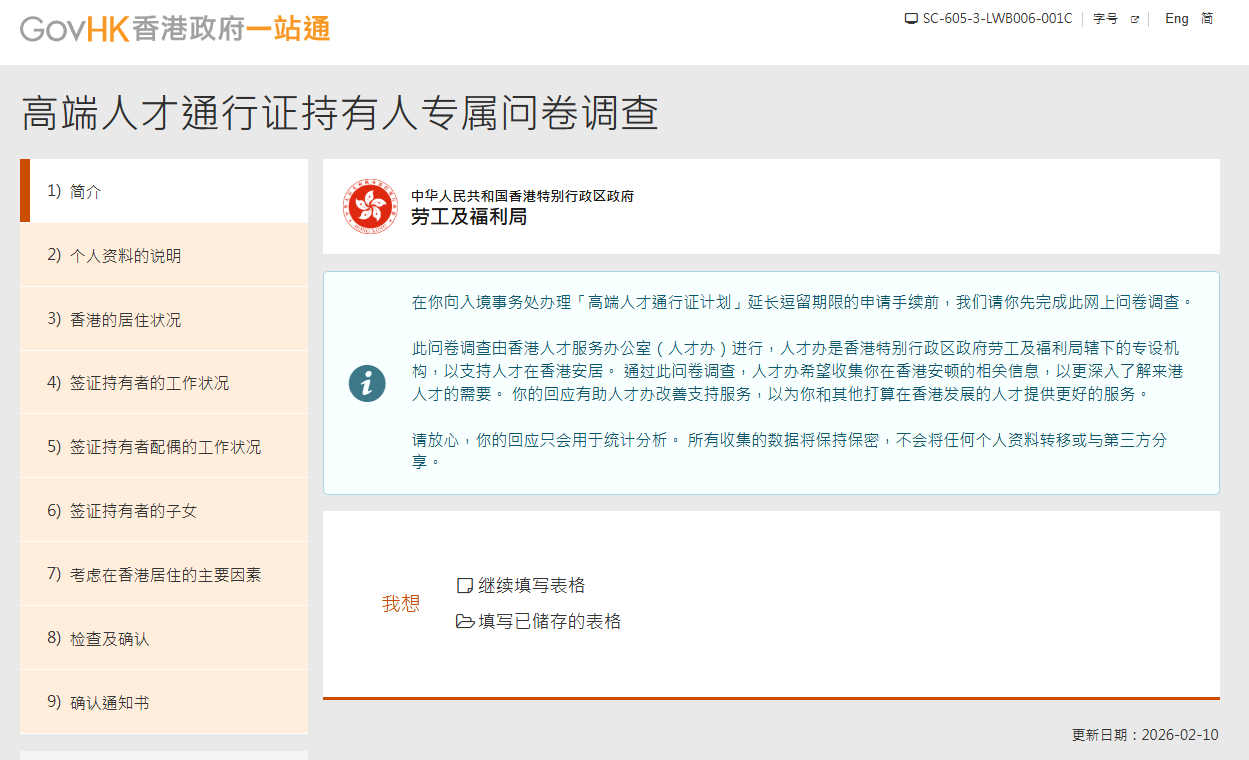Go to step 6 签证持有者的子女
The image size is (1249, 760).
(x=163, y=509)
